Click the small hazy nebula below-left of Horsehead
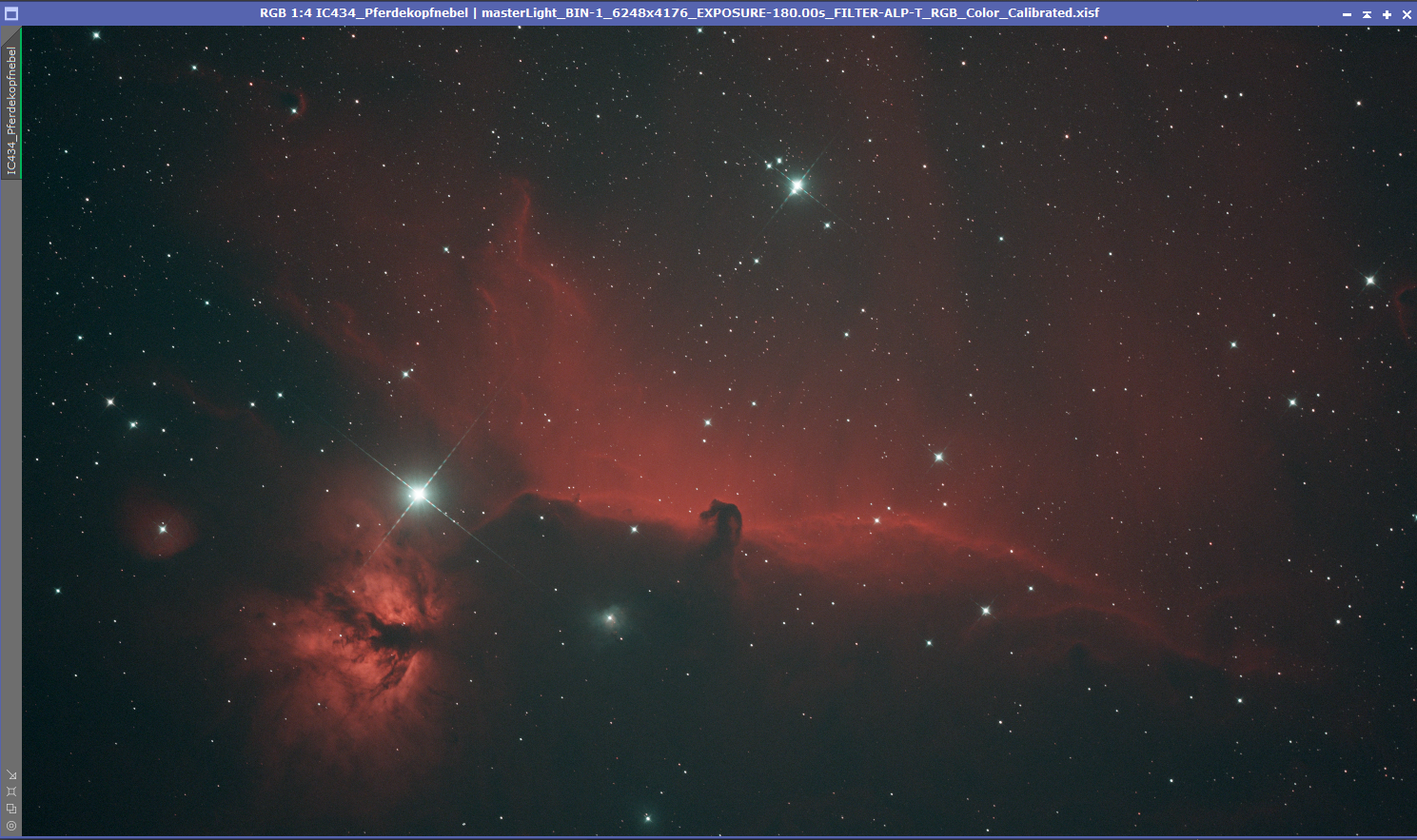Image resolution: width=1417 pixels, height=840 pixels. pyautogui.click(x=610, y=618)
